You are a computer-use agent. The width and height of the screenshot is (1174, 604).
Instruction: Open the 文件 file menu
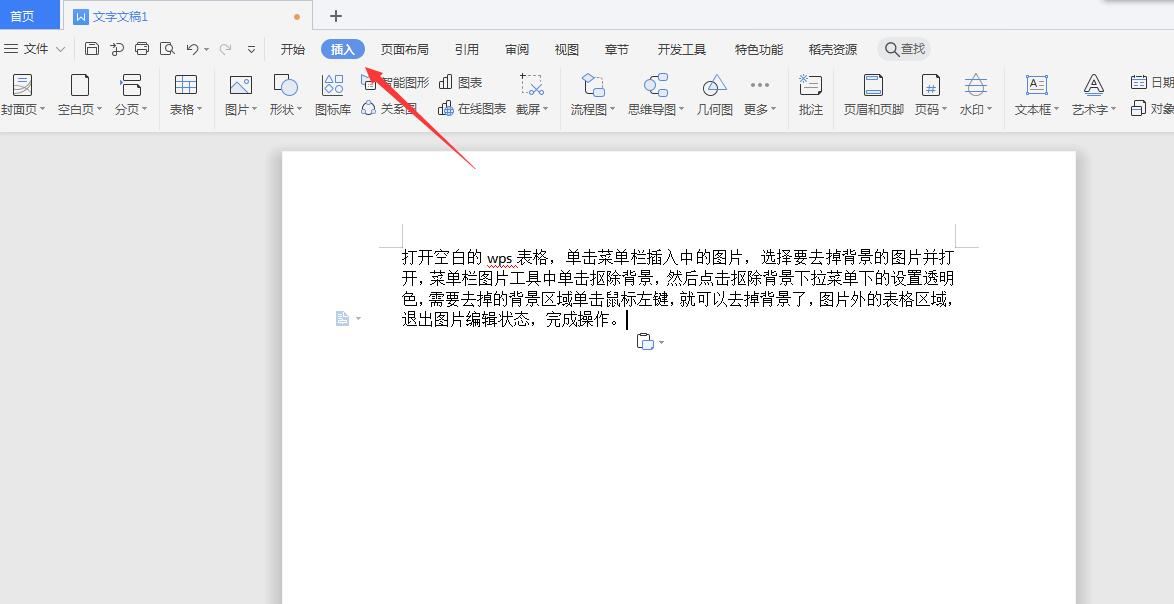coord(35,48)
